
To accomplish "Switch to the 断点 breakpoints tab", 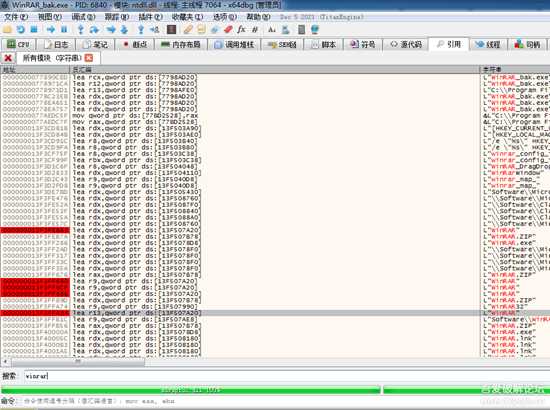I will pos(135,45).
